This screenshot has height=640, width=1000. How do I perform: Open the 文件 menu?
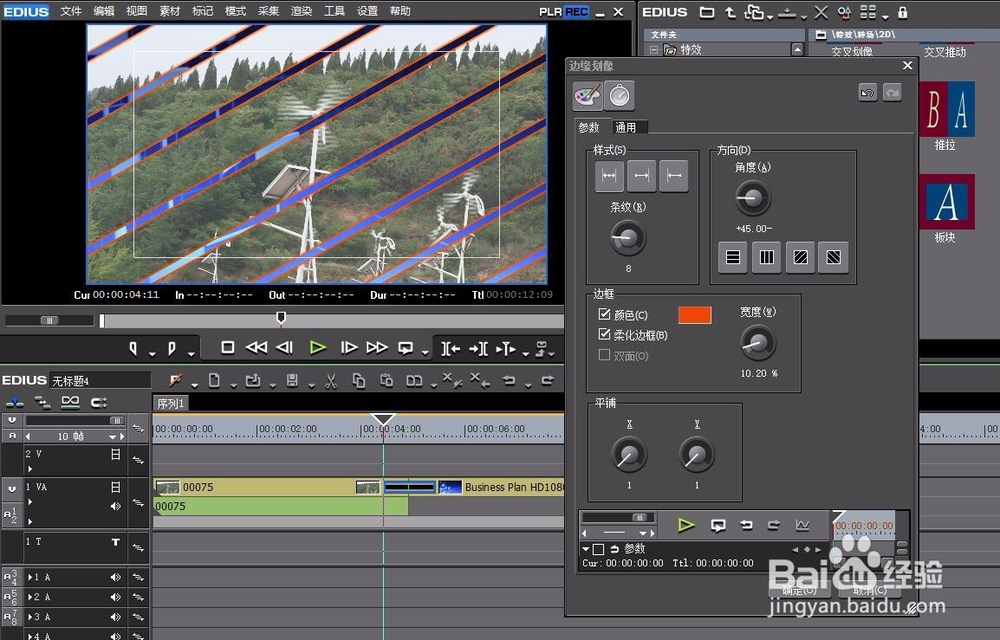tap(71, 11)
